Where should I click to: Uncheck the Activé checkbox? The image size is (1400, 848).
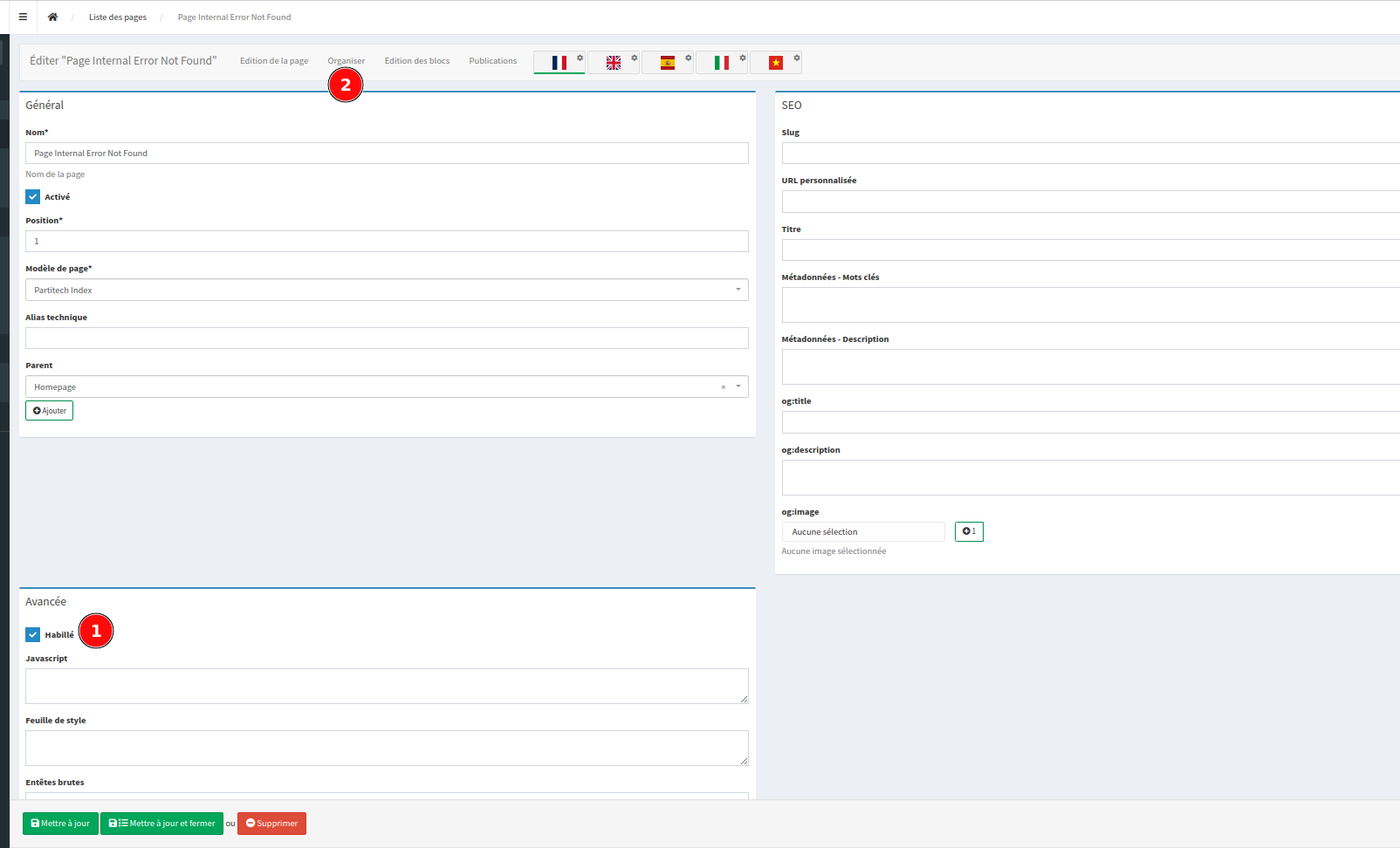click(32, 196)
